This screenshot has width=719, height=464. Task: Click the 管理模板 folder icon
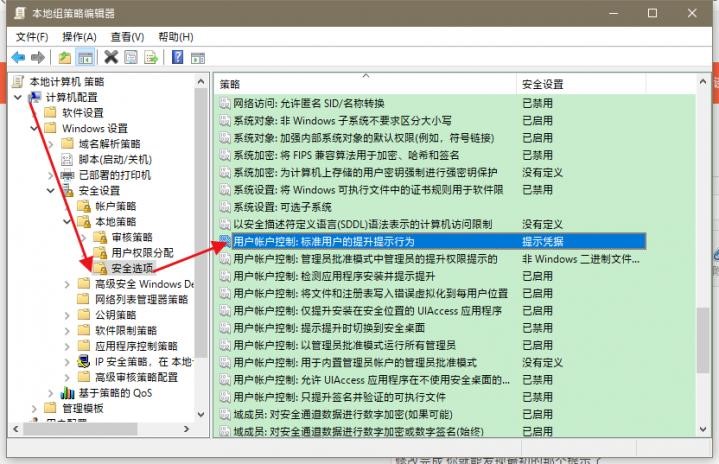click(x=50, y=408)
